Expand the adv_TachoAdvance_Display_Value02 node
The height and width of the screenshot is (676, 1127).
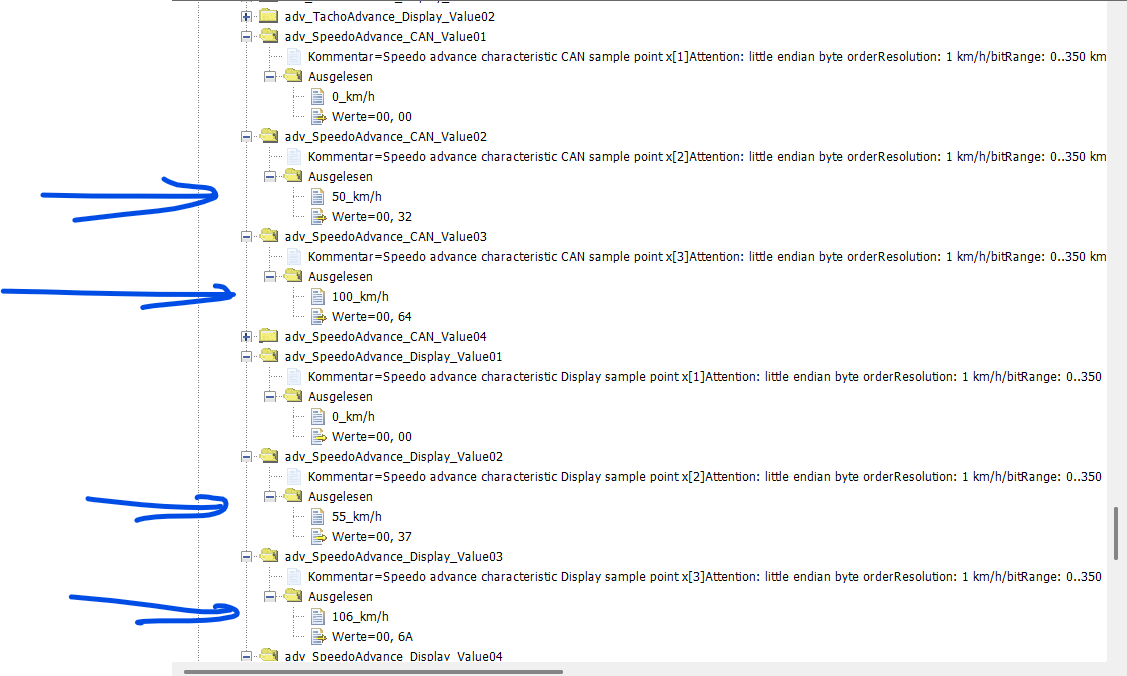tap(247, 17)
